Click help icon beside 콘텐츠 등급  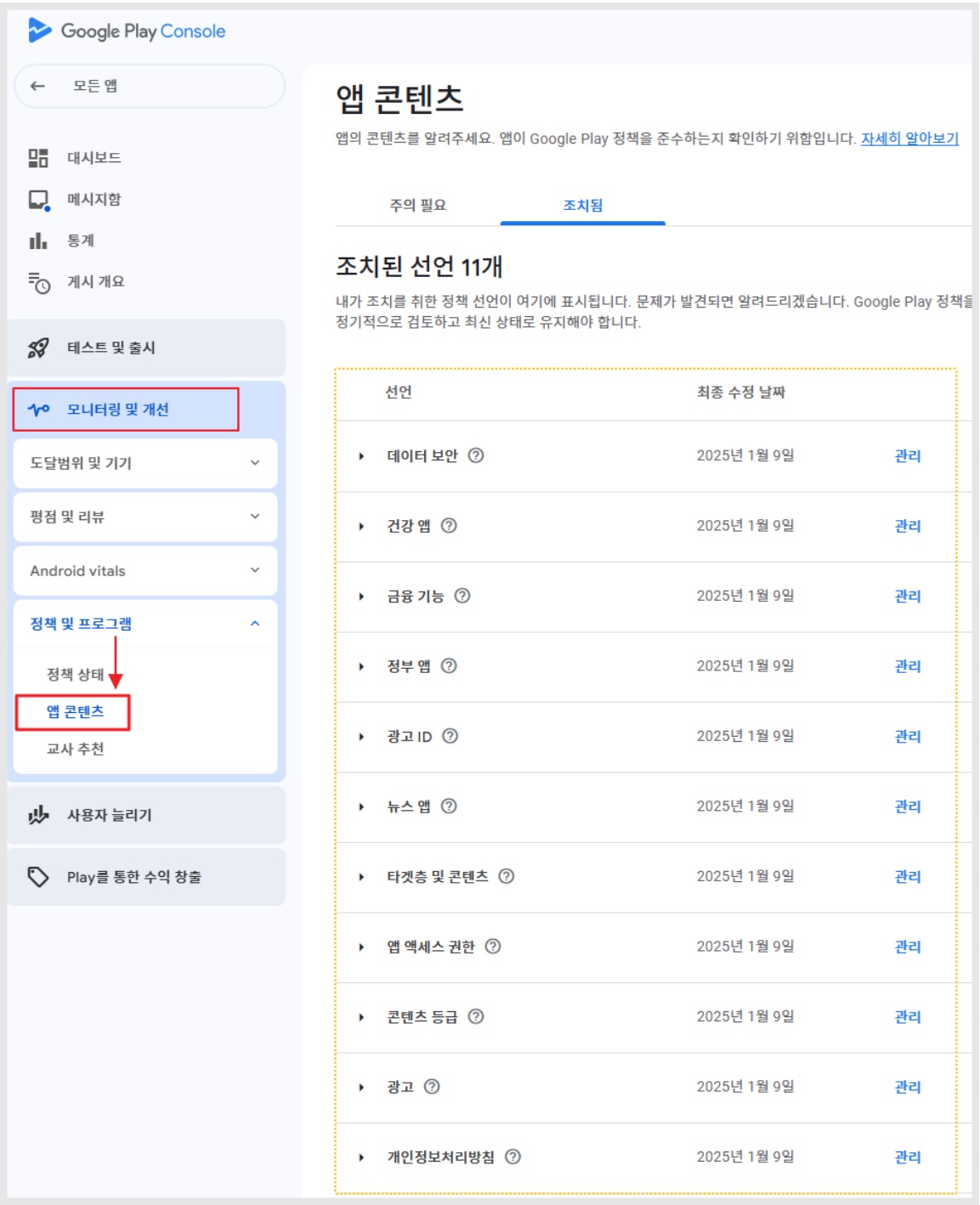pyautogui.click(x=476, y=1016)
